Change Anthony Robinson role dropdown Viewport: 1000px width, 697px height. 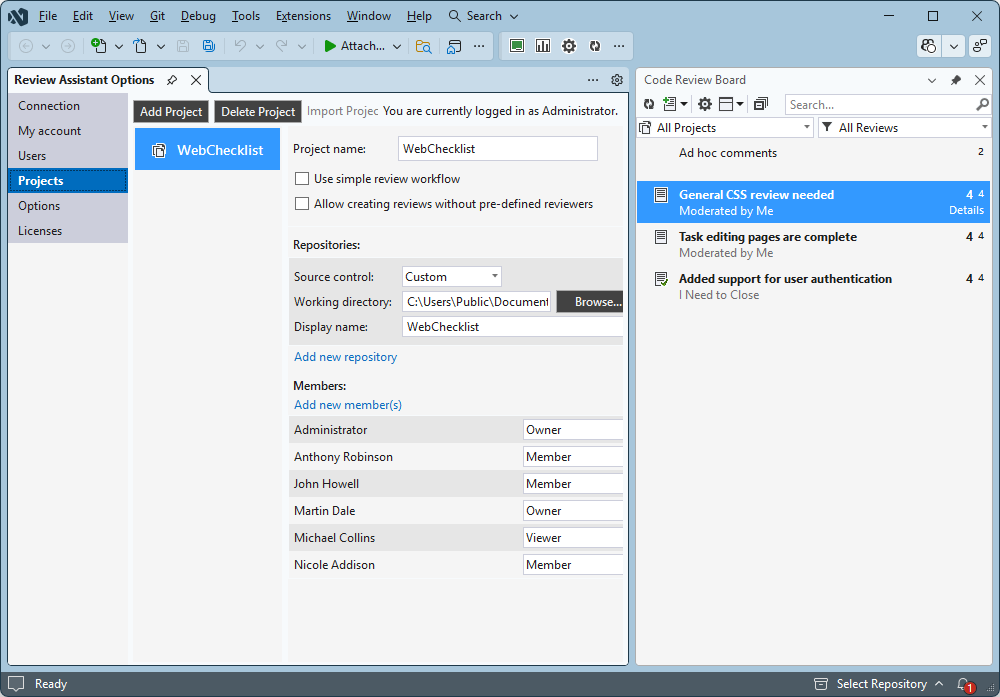point(573,457)
